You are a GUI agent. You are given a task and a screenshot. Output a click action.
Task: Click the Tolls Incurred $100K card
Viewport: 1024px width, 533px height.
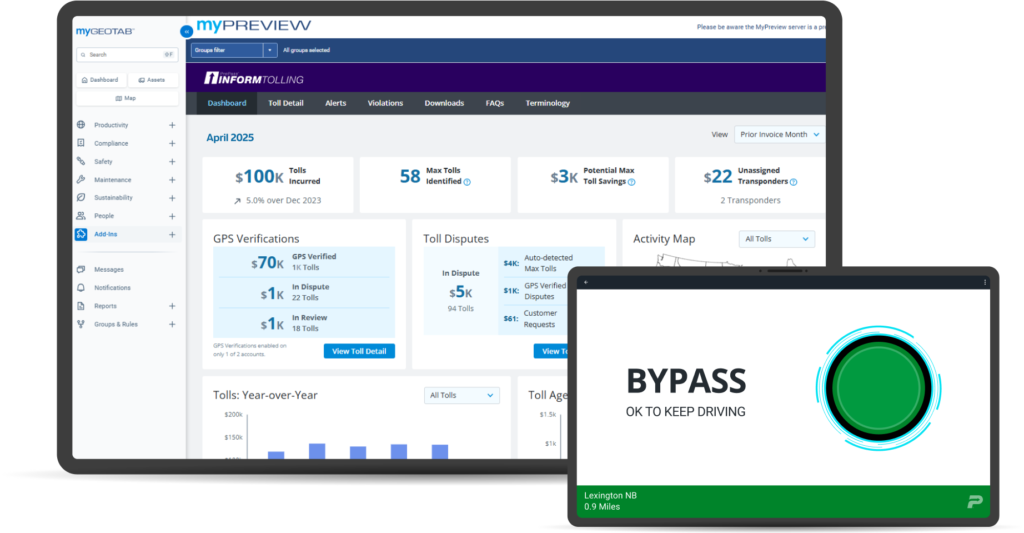click(278, 185)
